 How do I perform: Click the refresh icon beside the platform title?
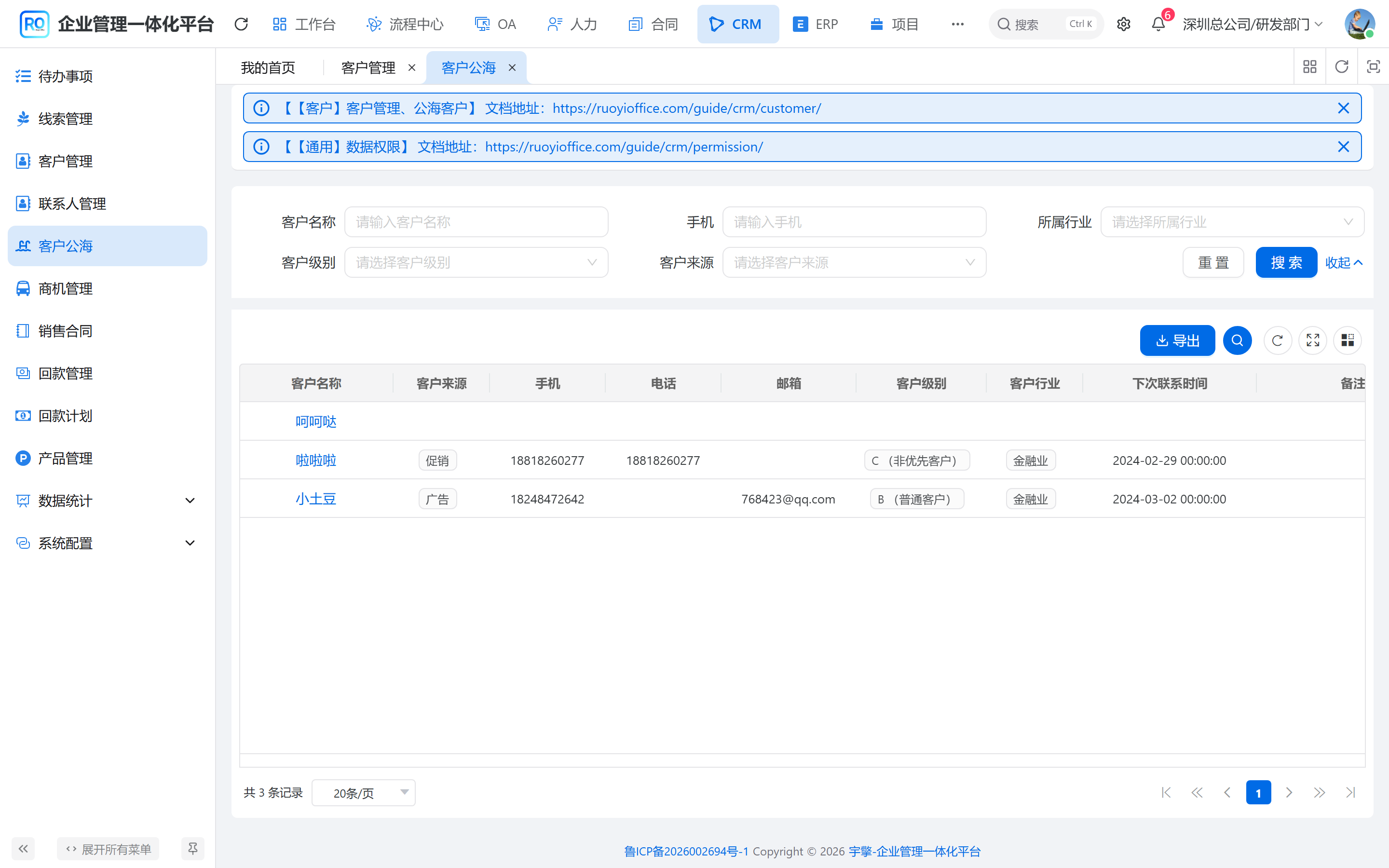point(242,24)
